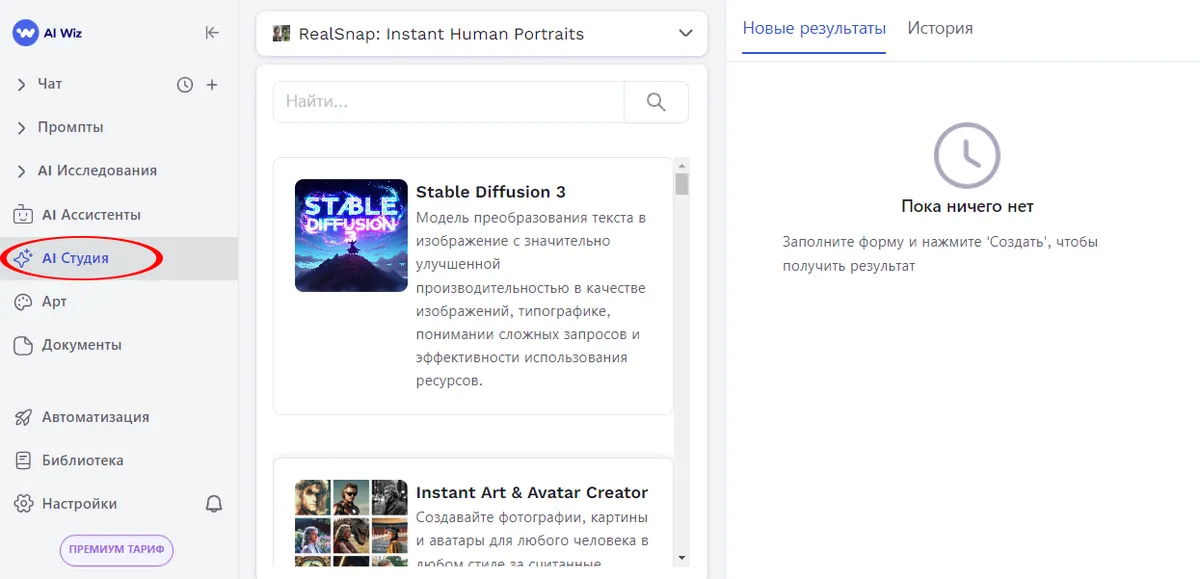Click the notifications bell icon
The image size is (1200, 579).
[214, 504]
